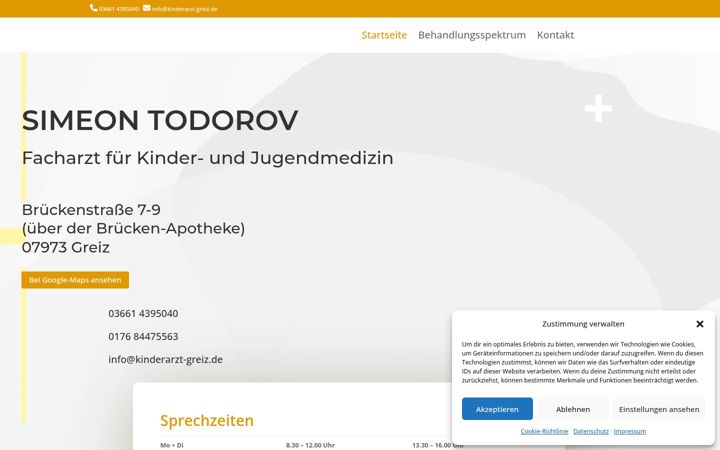
Task: Click the SIMEON TODOROV heading
Action: coord(160,120)
